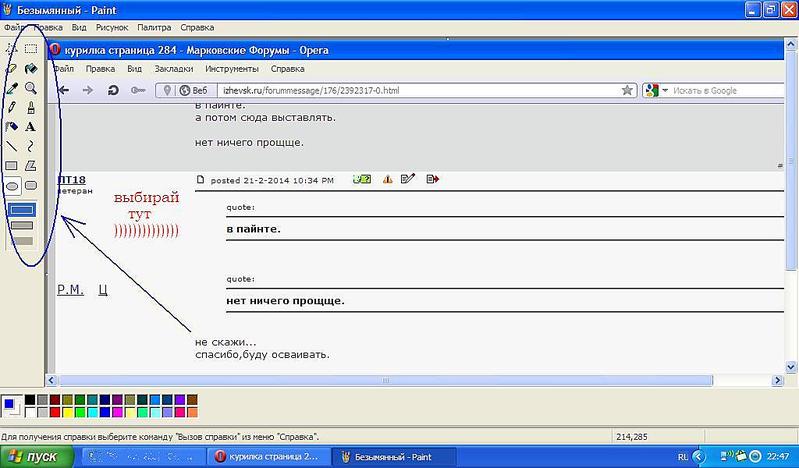This screenshot has height=468, width=799.
Task: Select the Free-Form Select tool in Paint
Action: coord(11,48)
